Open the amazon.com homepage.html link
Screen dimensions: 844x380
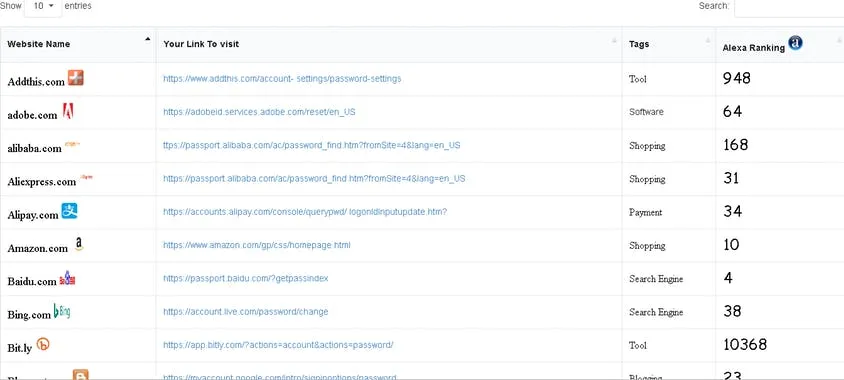[x=257, y=245]
